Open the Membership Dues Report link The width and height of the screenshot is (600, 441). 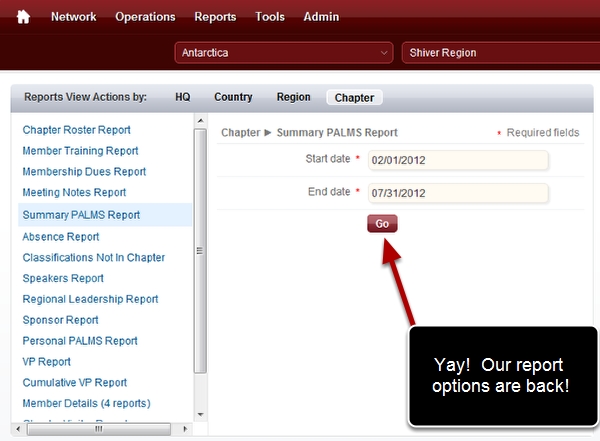click(84, 172)
